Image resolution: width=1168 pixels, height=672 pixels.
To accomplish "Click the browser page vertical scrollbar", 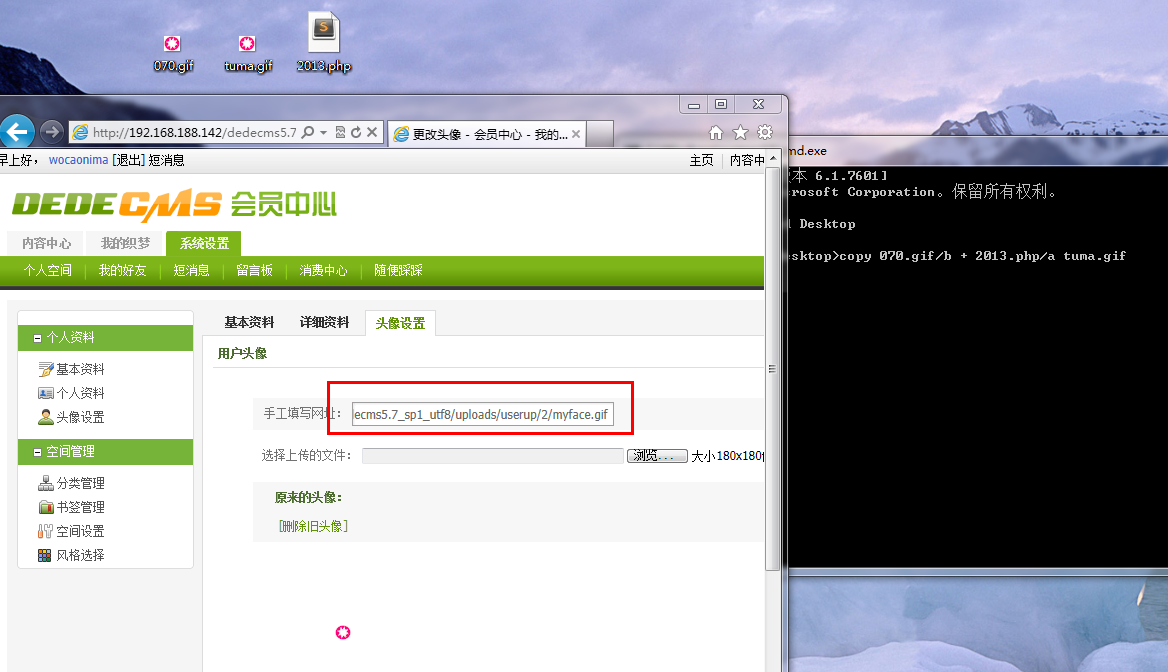I will (x=772, y=367).
